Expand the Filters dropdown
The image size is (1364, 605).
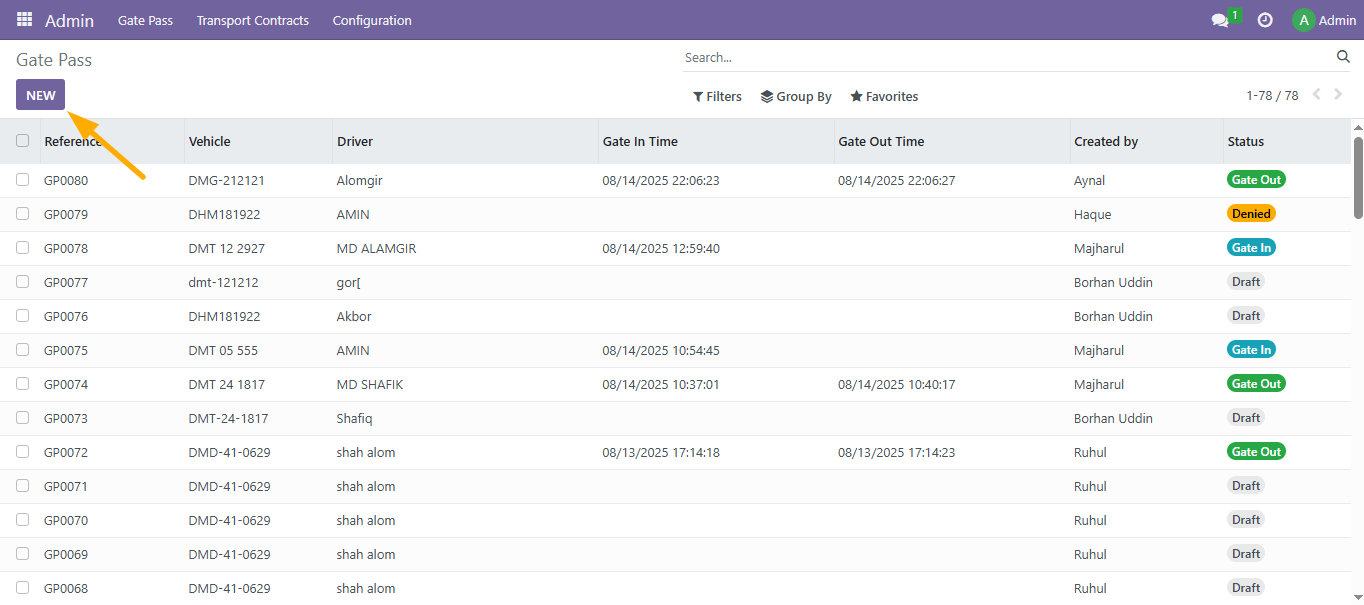(717, 97)
